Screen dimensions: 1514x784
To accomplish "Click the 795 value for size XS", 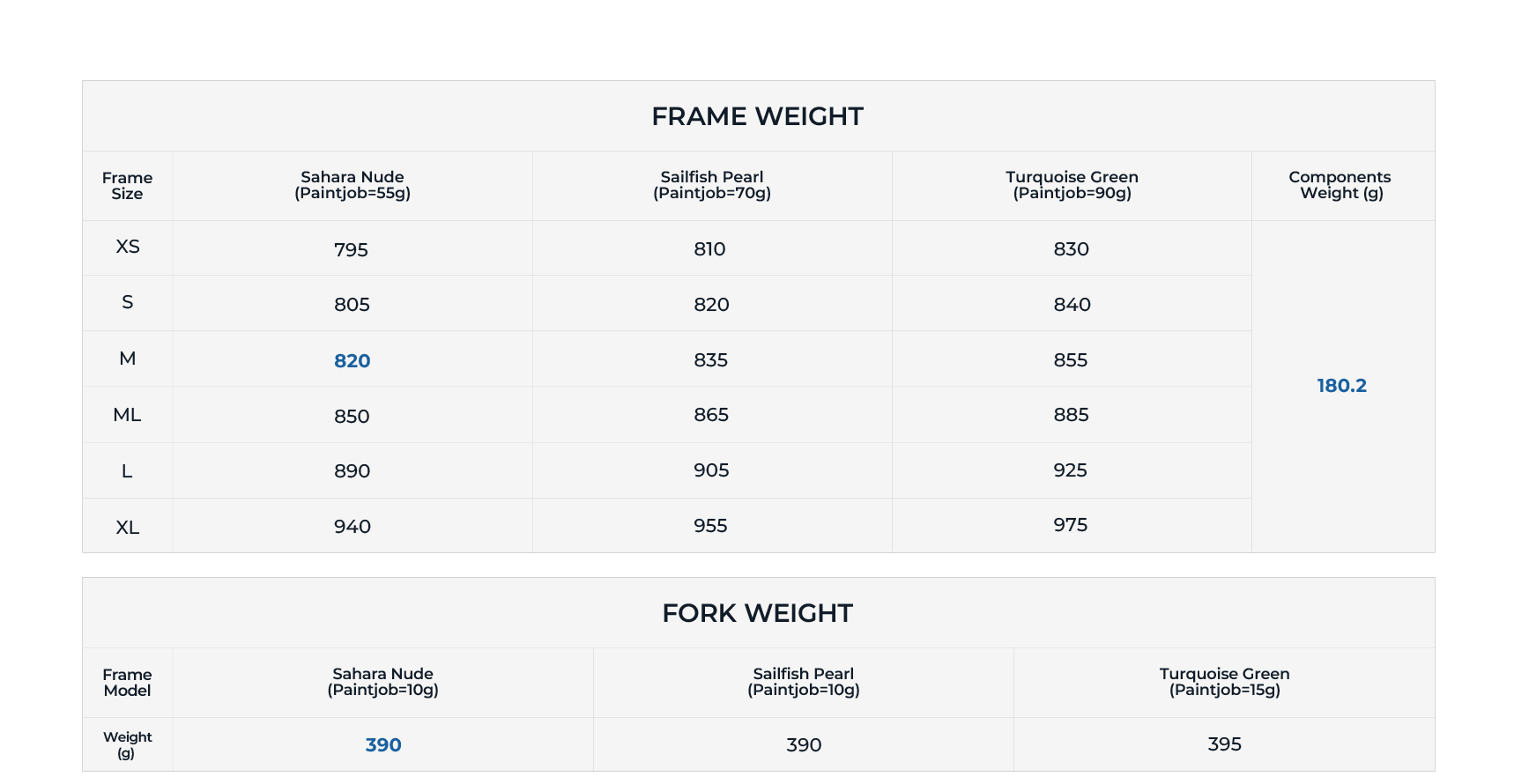I will [351, 250].
